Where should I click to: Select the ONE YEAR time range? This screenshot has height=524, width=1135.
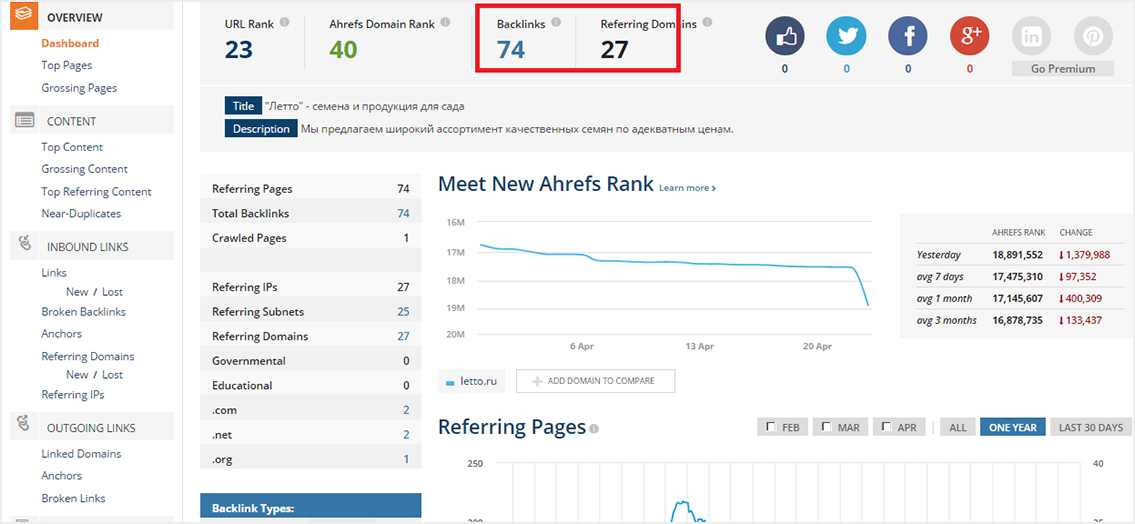coord(1013,427)
